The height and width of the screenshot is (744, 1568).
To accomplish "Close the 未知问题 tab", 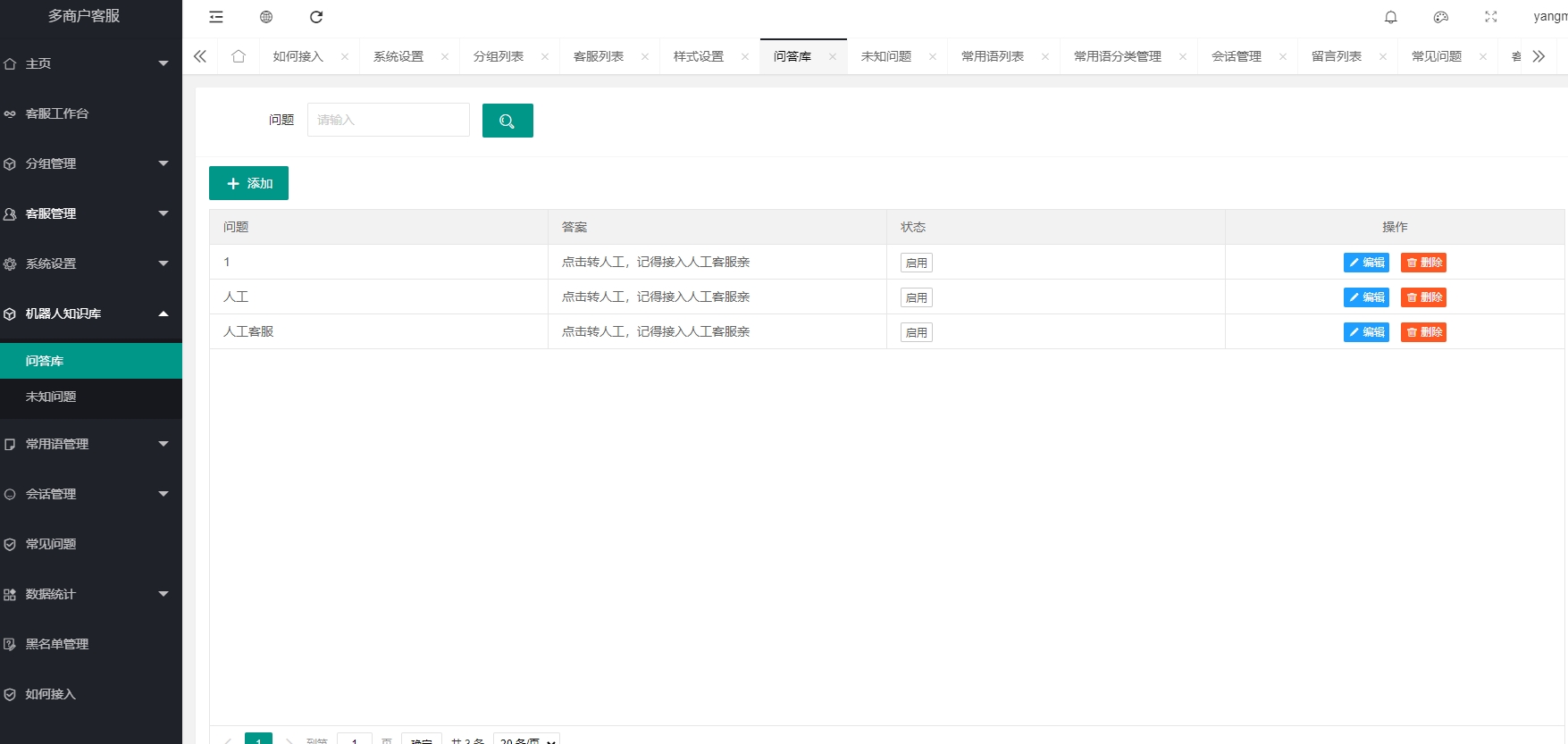I will pyautogui.click(x=933, y=56).
